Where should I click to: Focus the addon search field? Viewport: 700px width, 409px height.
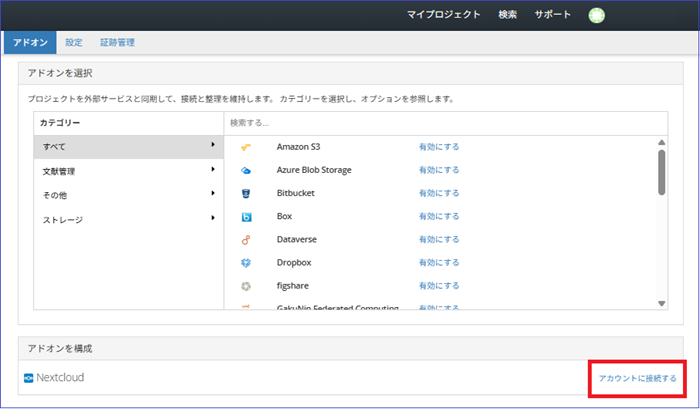(446, 123)
